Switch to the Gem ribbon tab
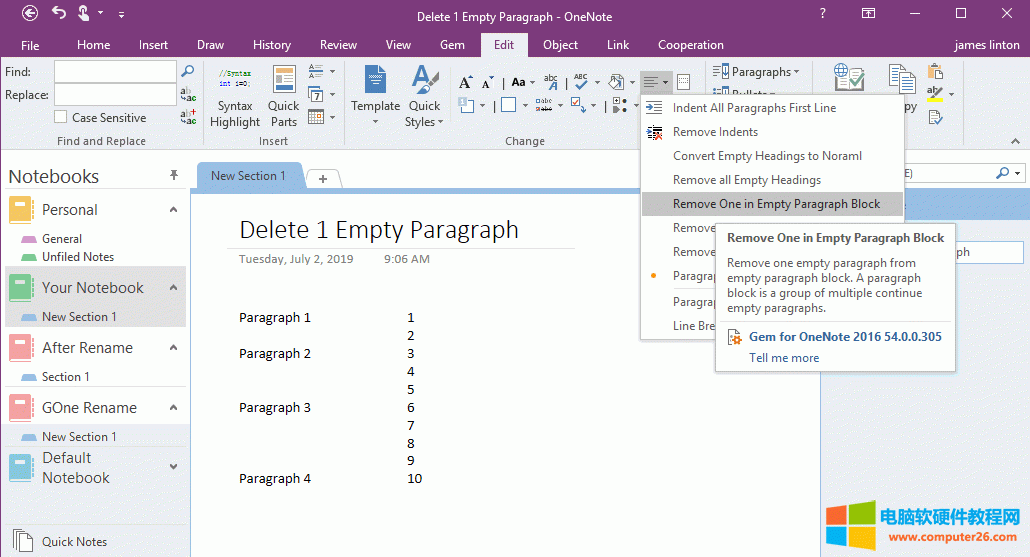The image size is (1030, 557). [x=452, y=45]
